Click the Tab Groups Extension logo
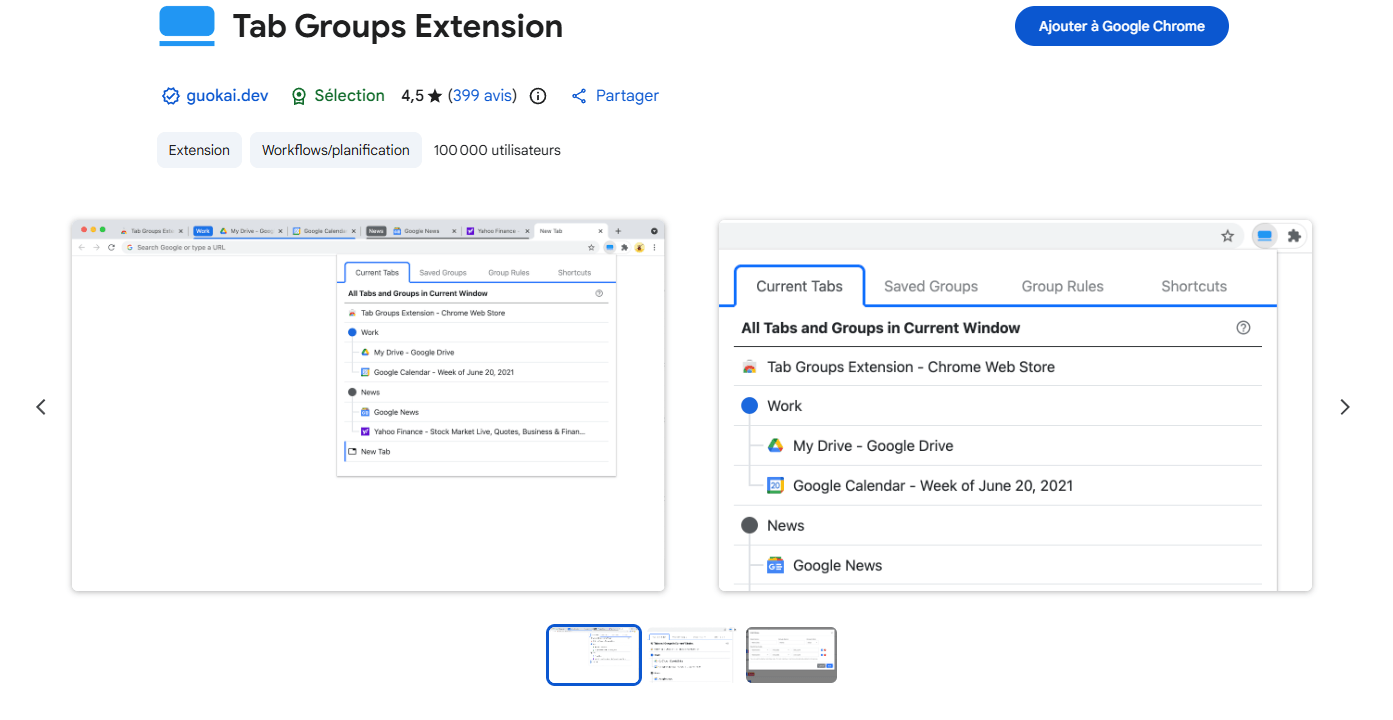This screenshot has height=720, width=1393. pyautogui.click(x=186, y=25)
